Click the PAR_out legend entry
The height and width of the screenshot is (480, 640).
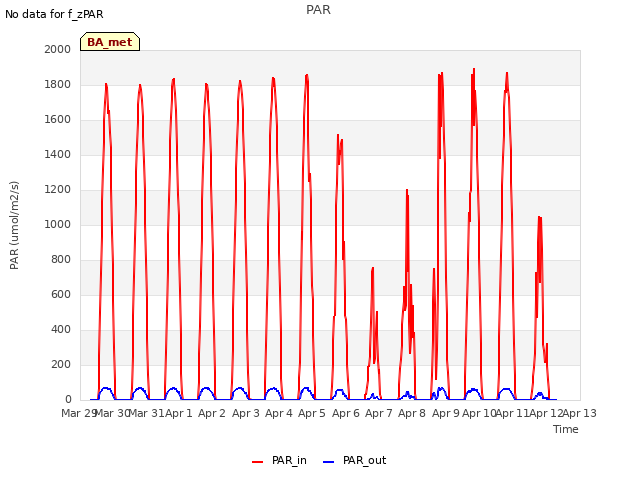[354, 460]
